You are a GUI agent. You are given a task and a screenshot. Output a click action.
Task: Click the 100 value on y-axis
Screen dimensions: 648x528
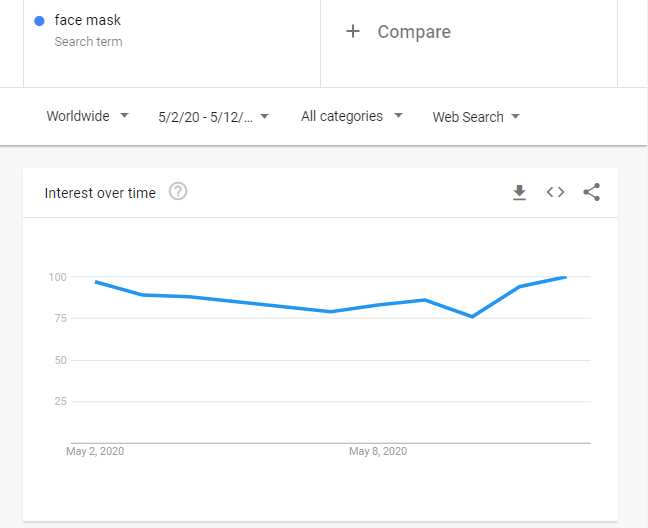coord(56,276)
